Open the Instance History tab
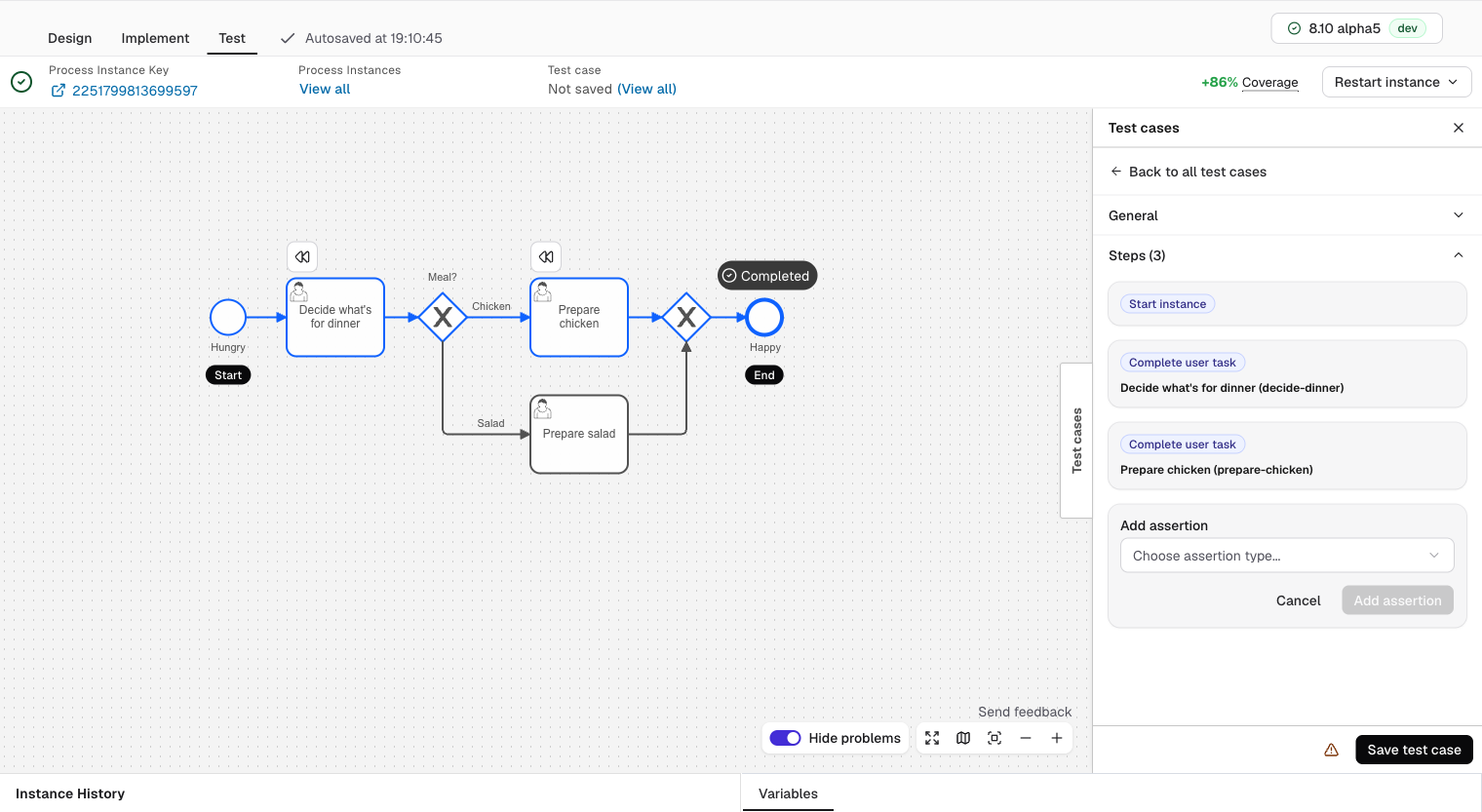 70,793
